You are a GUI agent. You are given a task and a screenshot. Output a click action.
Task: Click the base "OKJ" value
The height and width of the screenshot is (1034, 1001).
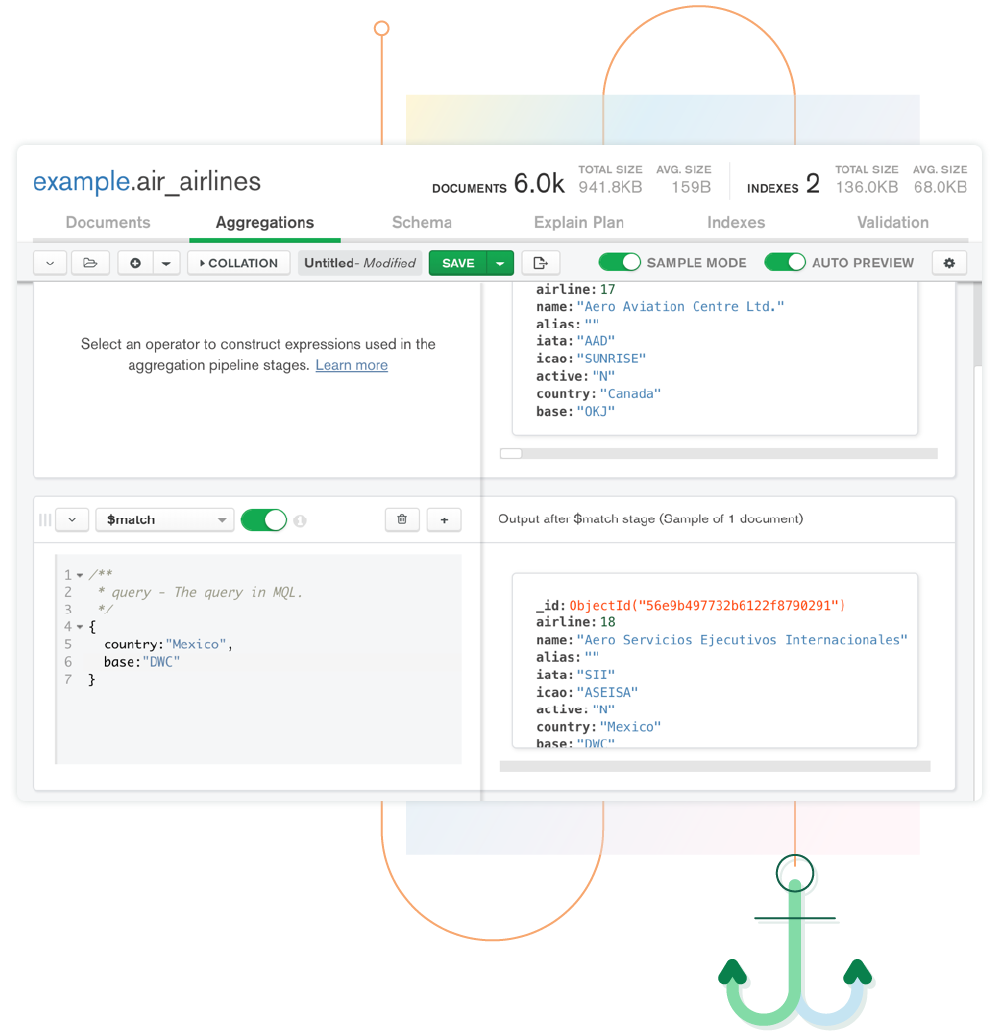coord(595,411)
